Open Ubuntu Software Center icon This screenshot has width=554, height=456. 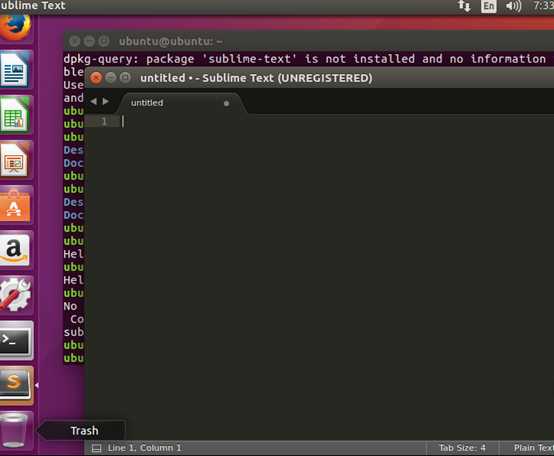click(16, 205)
